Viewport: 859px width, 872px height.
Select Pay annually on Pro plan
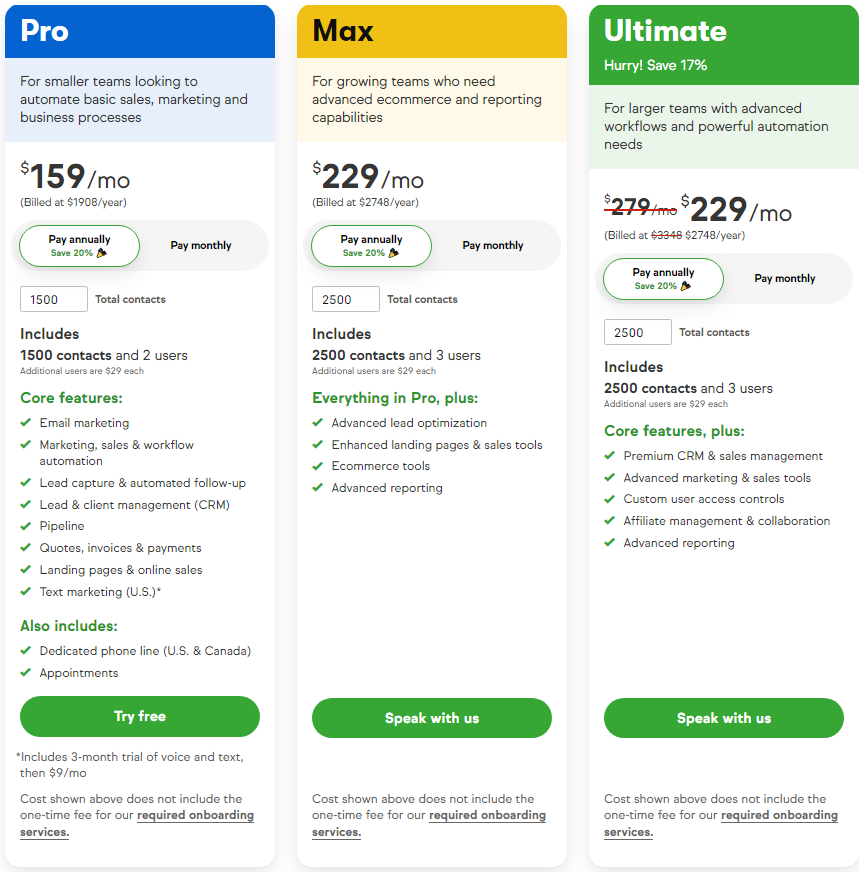[x=80, y=246]
